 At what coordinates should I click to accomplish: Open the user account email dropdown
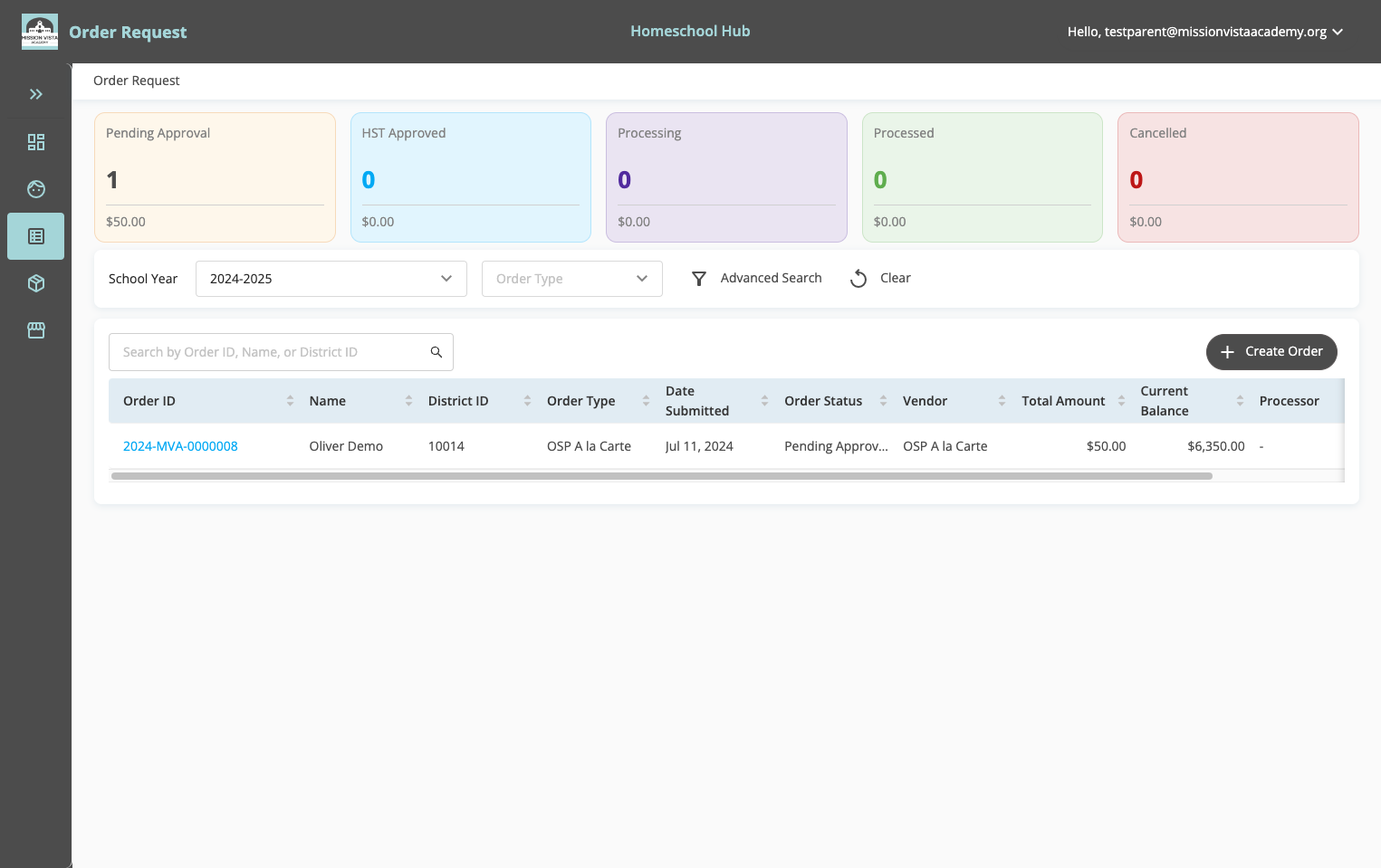tap(1204, 32)
